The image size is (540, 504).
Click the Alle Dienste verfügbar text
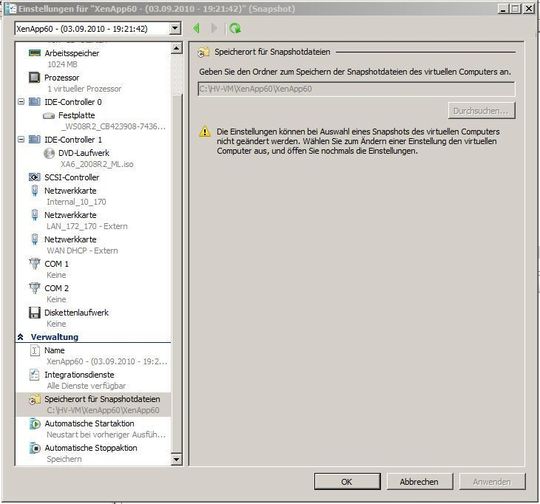coord(86,386)
